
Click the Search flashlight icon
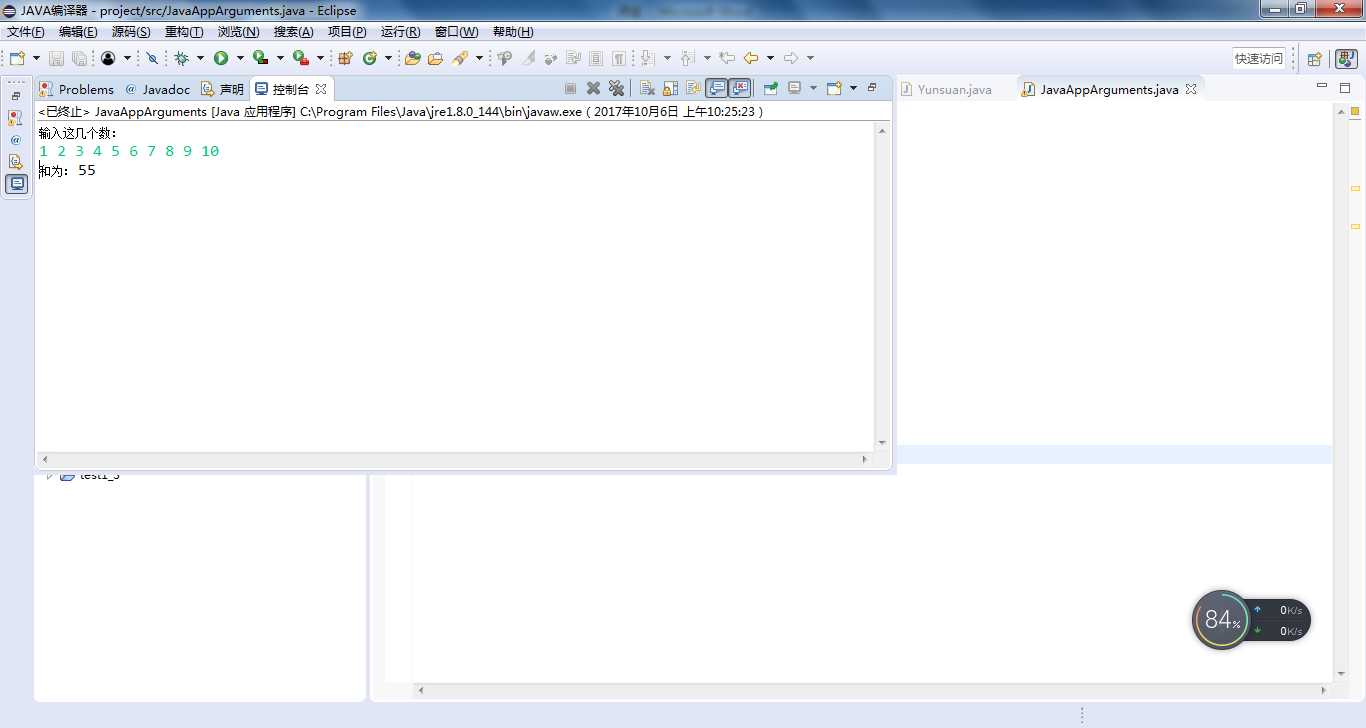click(460, 59)
